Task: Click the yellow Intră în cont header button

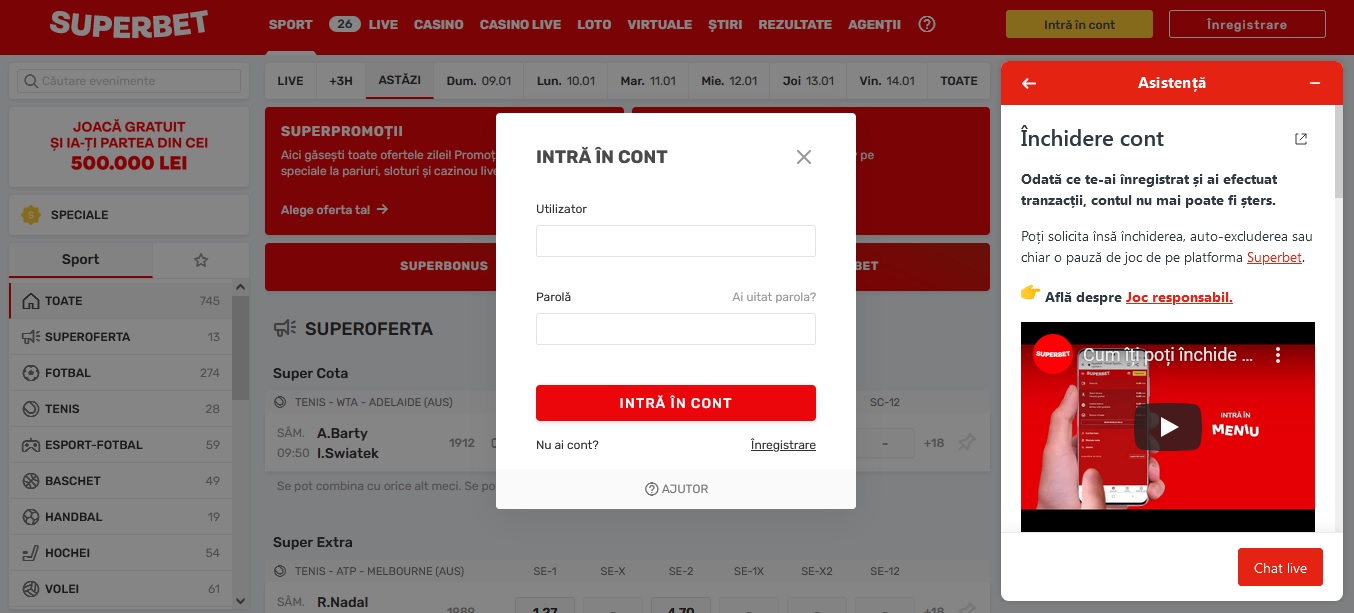Action: click(x=1079, y=25)
